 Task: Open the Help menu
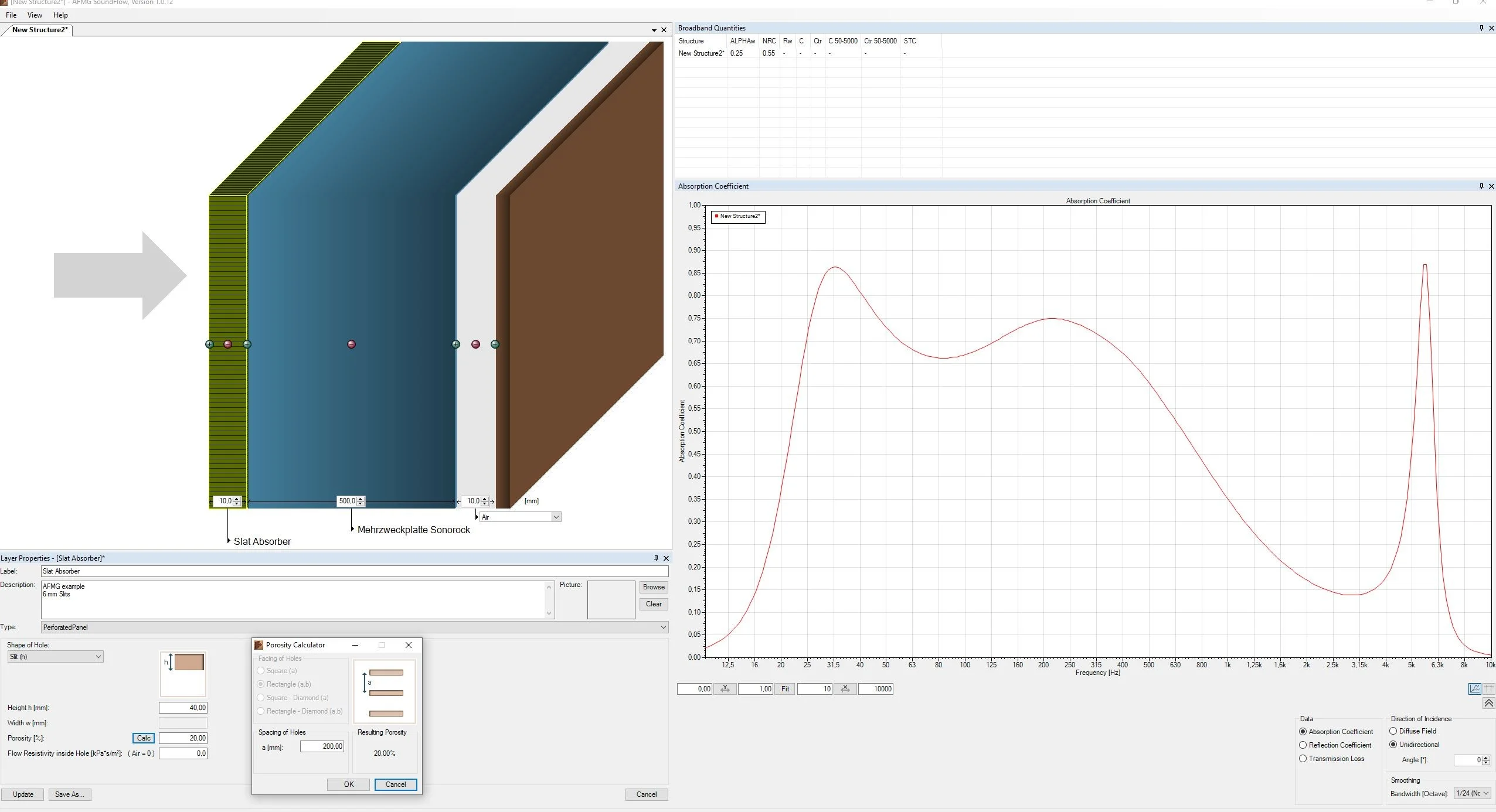(60, 15)
